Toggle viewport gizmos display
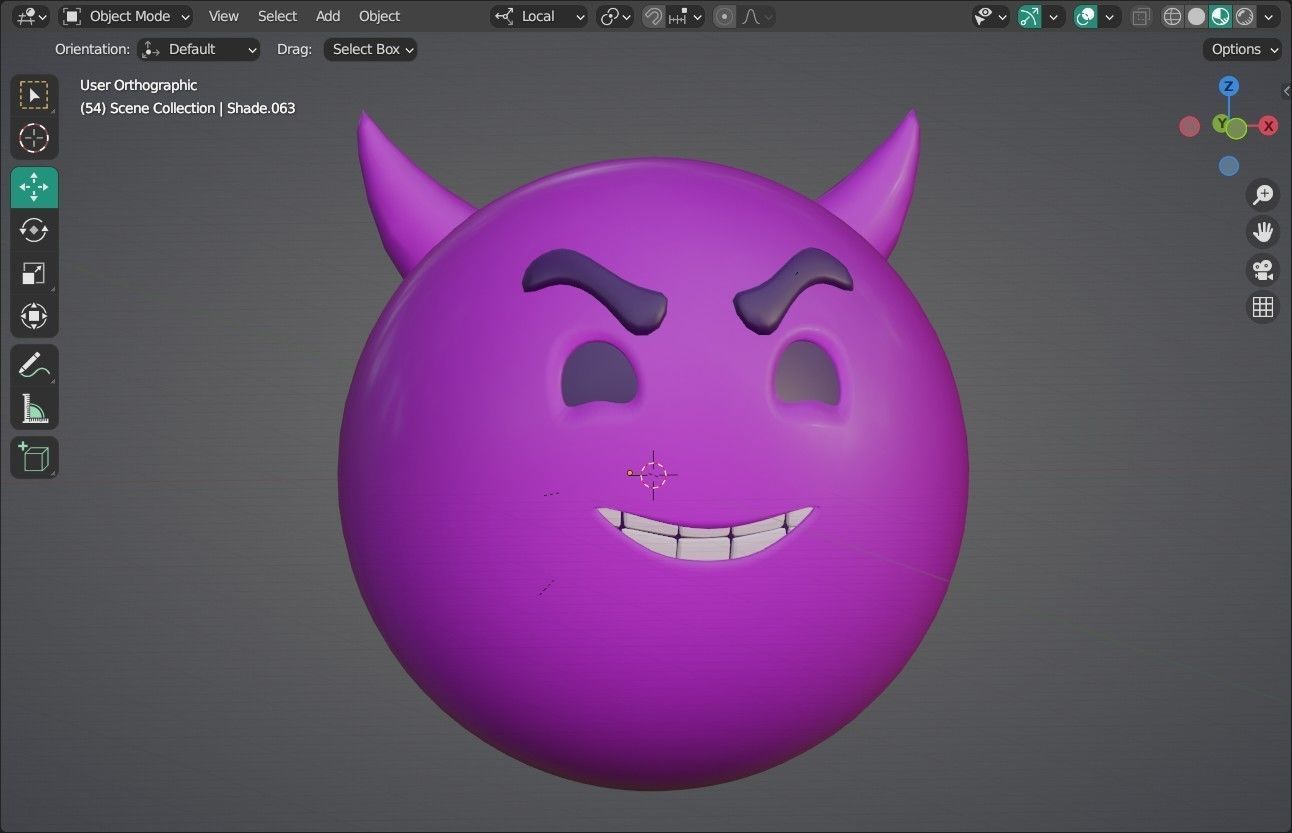The image size is (1292, 833). pos(1029,16)
